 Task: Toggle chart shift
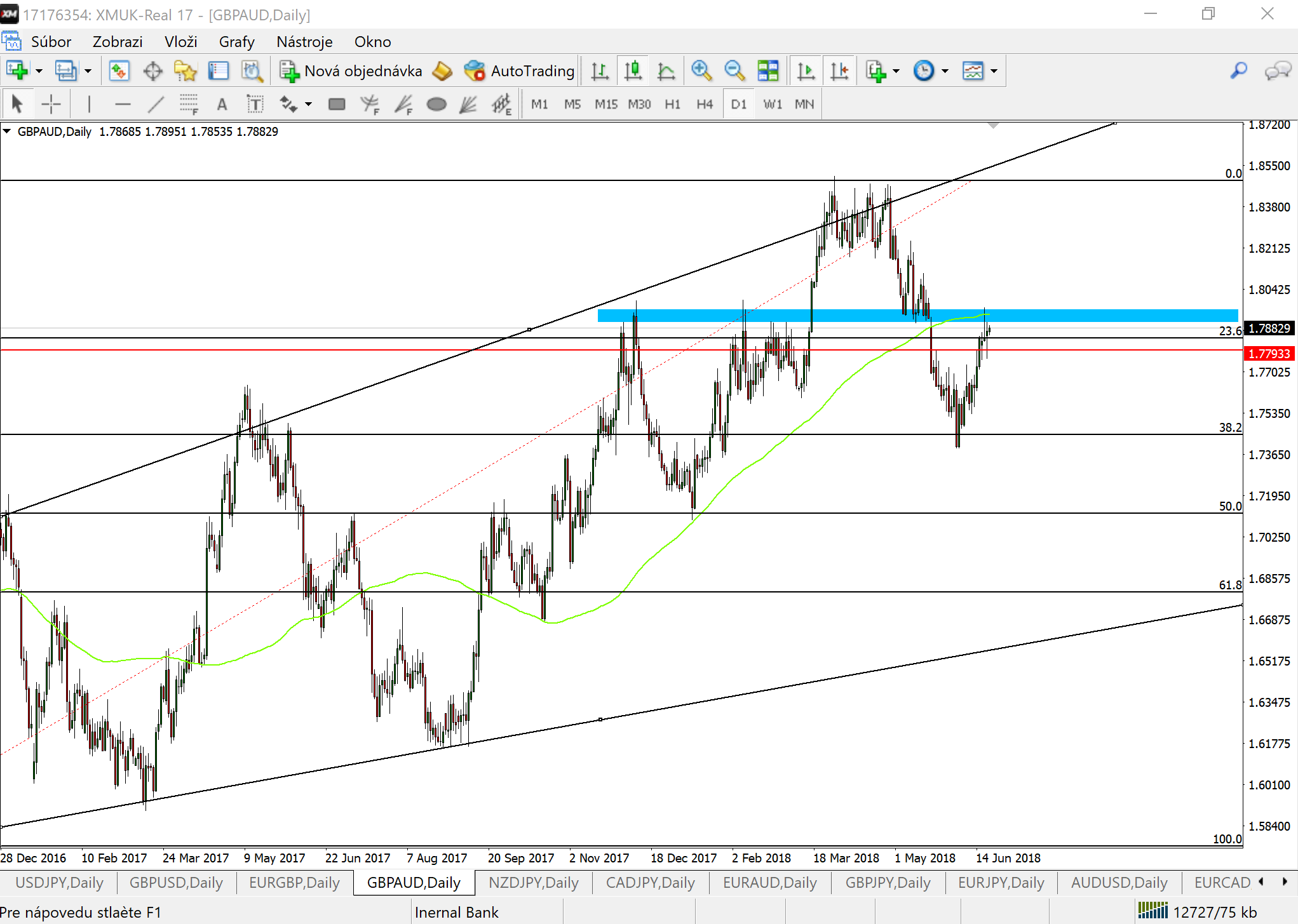(839, 70)
